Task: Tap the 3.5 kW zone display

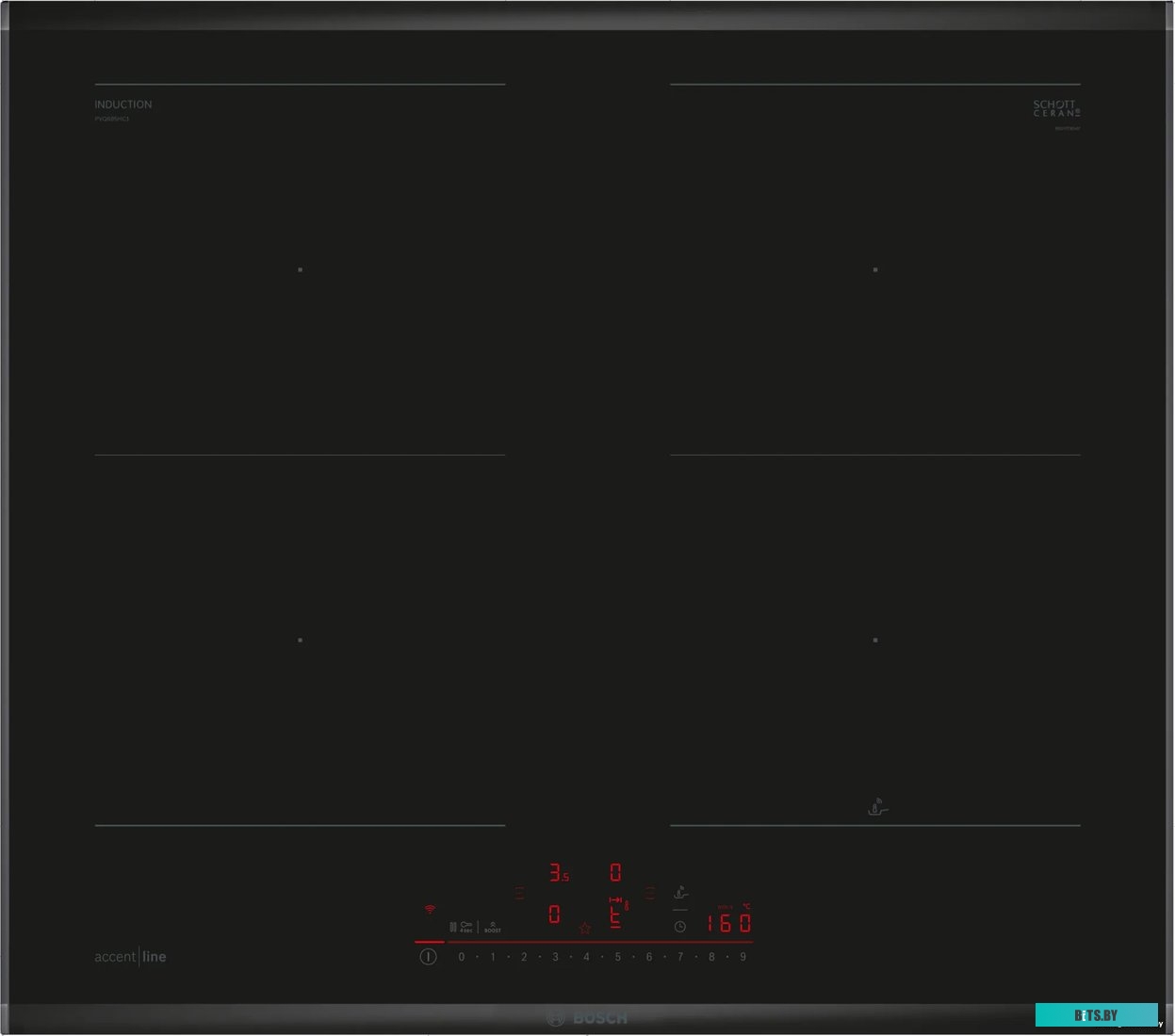Action: click(557, 873)
